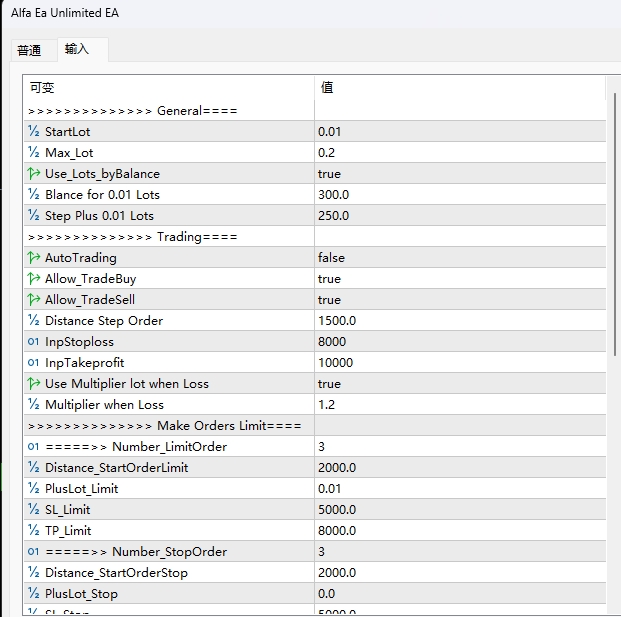Click the Number_LimitOrder integer icon
Viewport: 621px width, 617px height.
click(34, 447)
